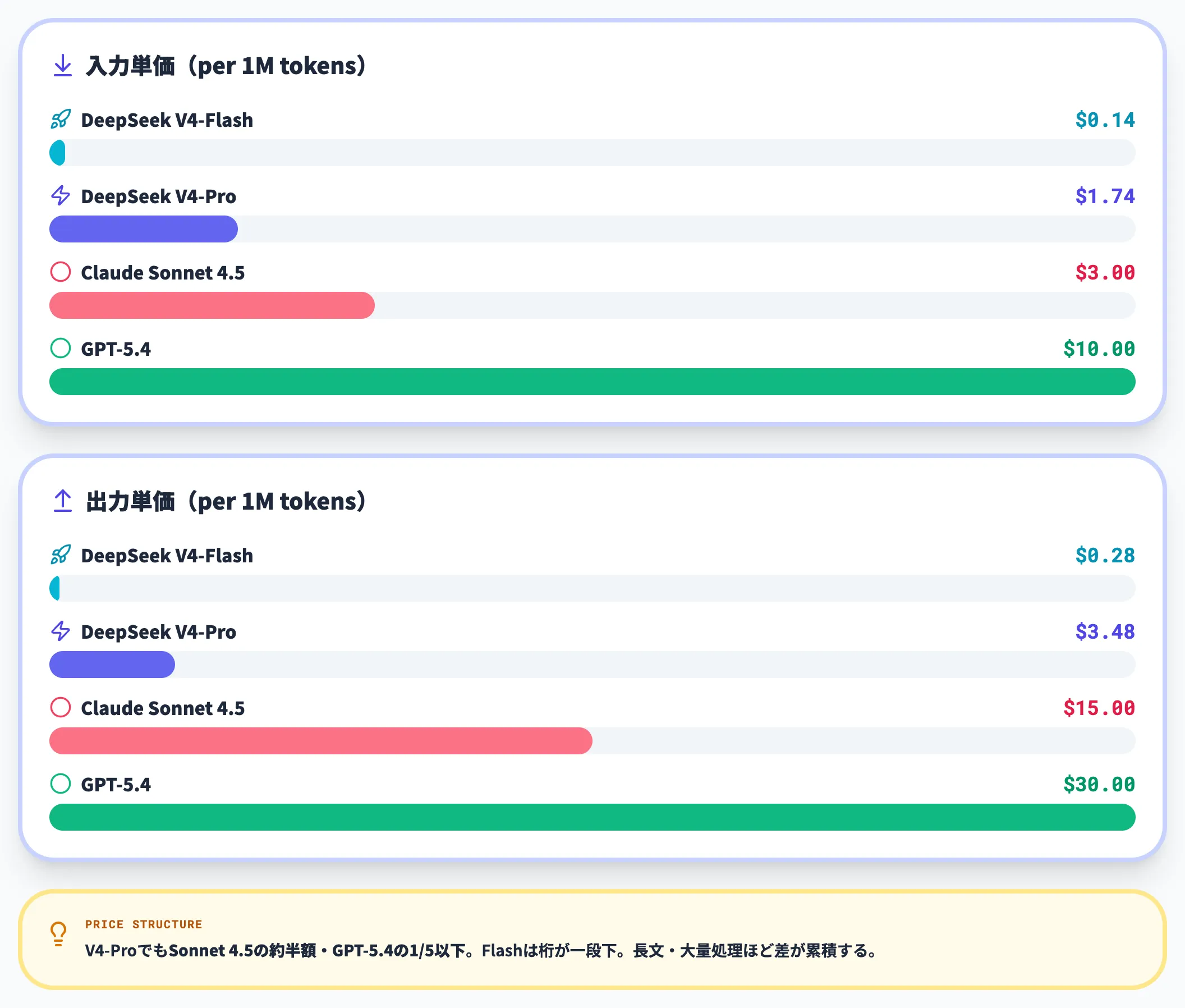Click the red circle marker next to Claude Sonnet 4.5

(x=61, y=273)
